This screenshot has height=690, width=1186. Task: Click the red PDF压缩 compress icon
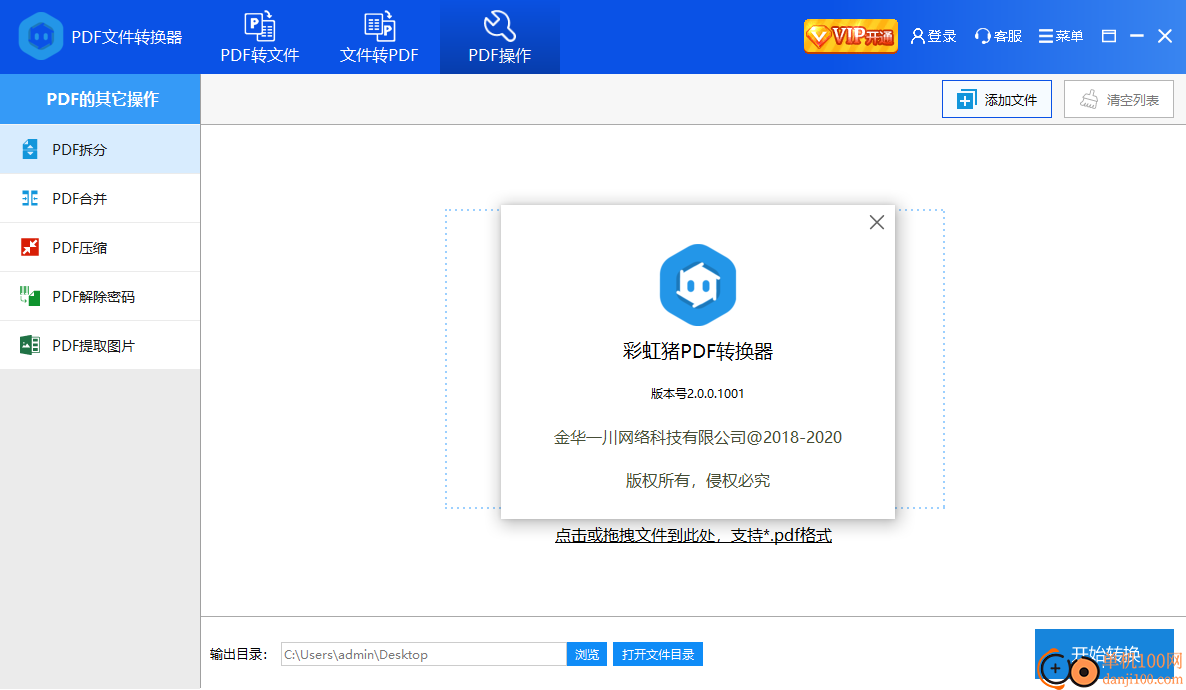(29, 247)
